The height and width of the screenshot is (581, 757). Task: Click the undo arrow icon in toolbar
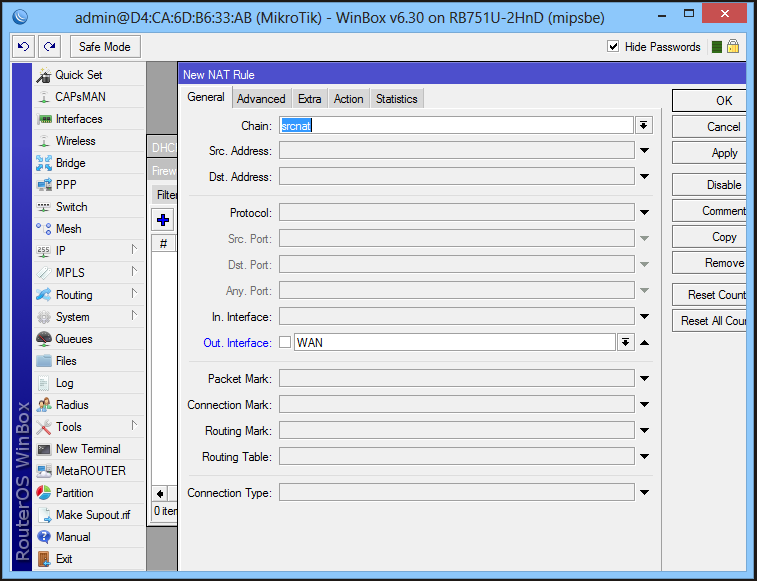pyautogui.click(x=23, y=47)
